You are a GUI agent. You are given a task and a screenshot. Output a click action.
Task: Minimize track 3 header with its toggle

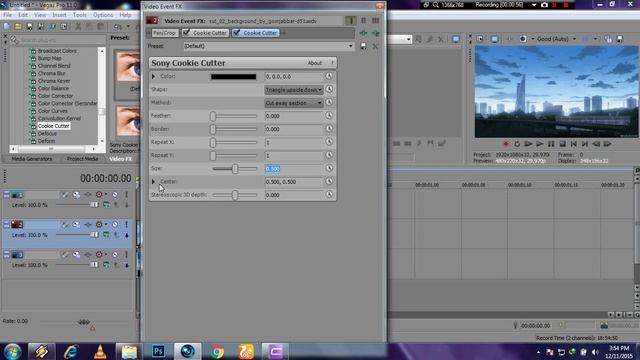click(6, 255)
